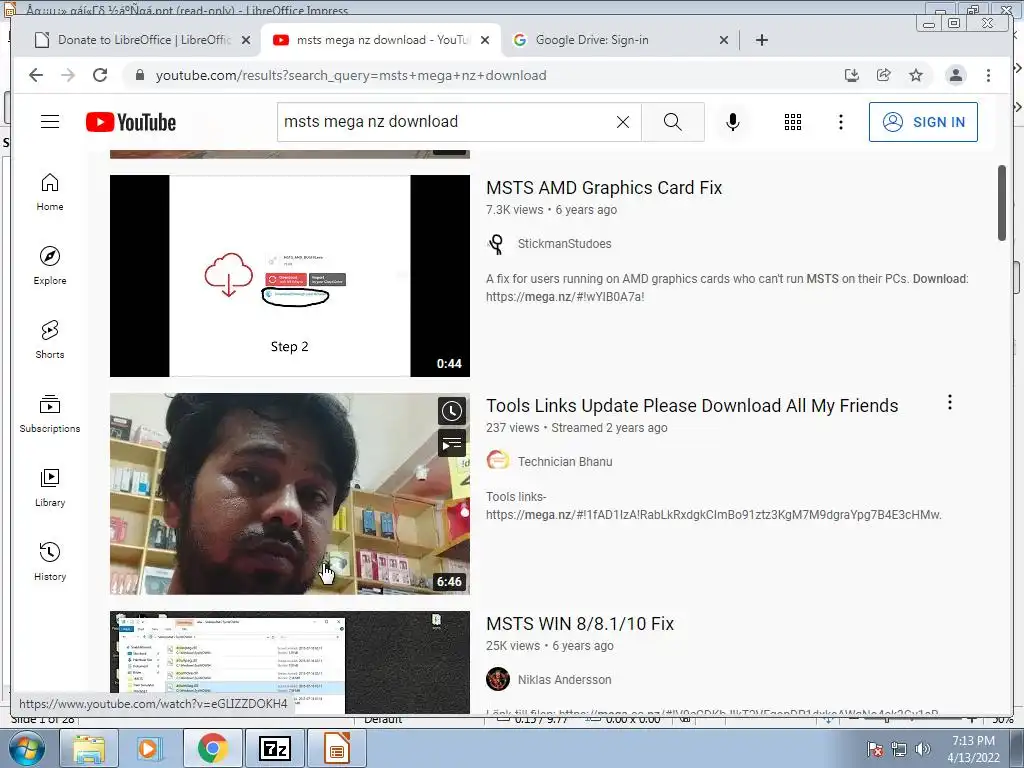Play the Technician Bhanu video thumbnail
1024x768 pixels.
(289, 494)
